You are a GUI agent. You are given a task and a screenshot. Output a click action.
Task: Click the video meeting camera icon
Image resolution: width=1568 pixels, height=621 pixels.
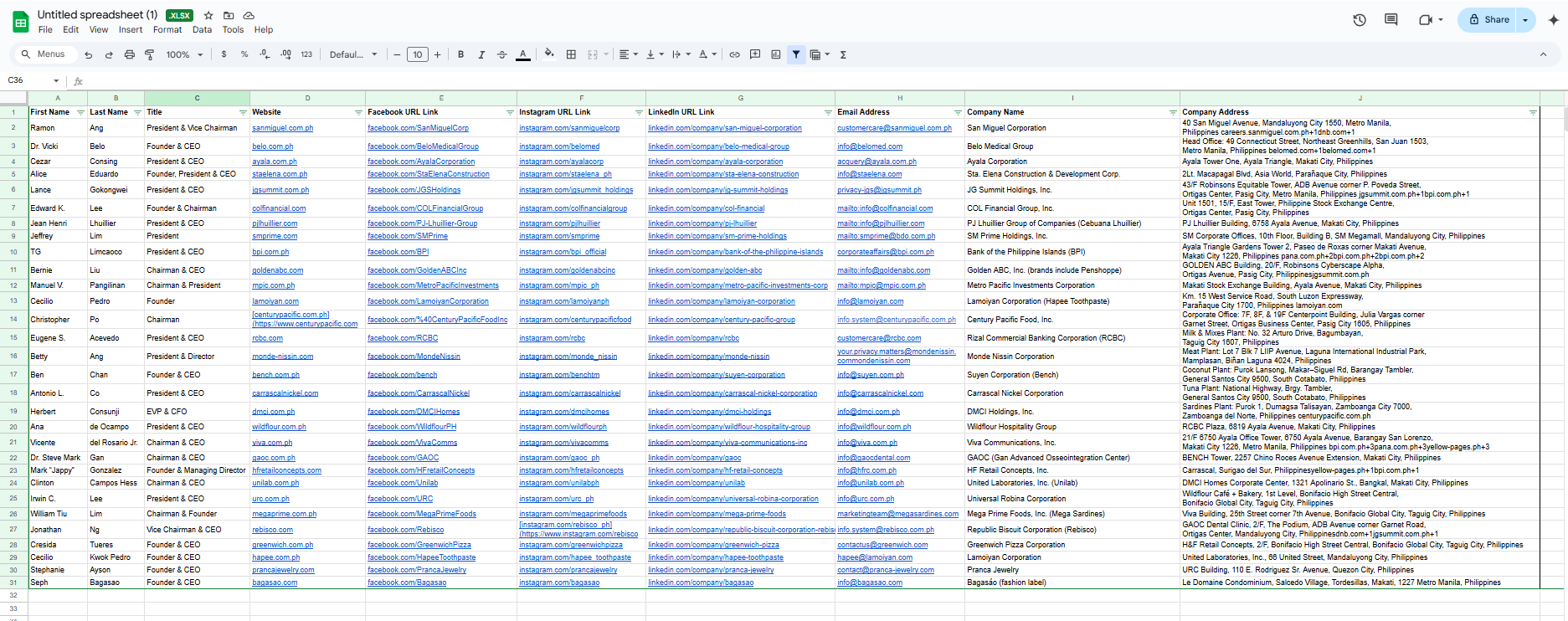(1426, 19)
